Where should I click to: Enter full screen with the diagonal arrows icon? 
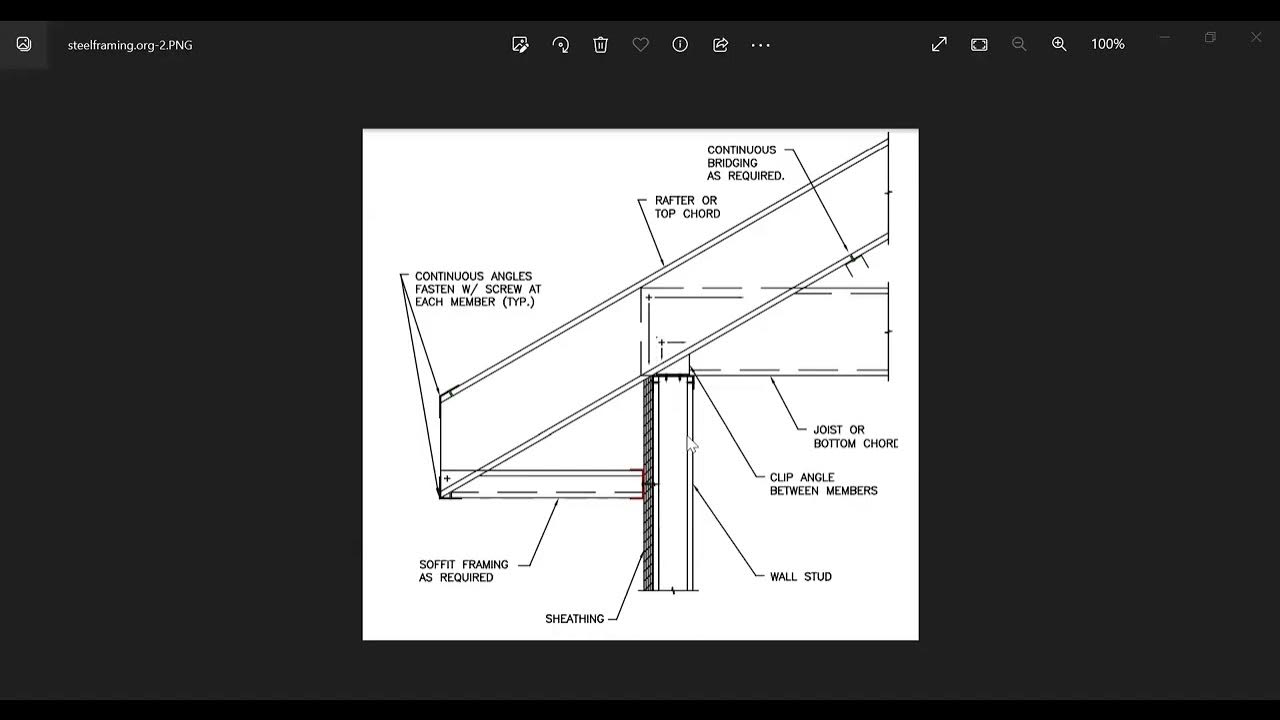point(939,44)
